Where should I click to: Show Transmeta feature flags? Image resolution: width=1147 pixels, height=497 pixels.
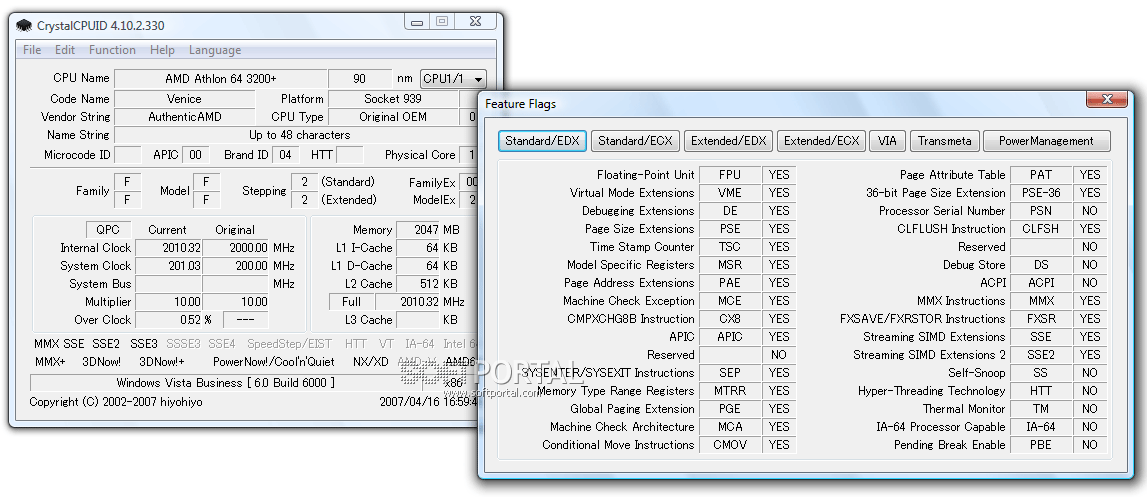[x=944, y=141]
